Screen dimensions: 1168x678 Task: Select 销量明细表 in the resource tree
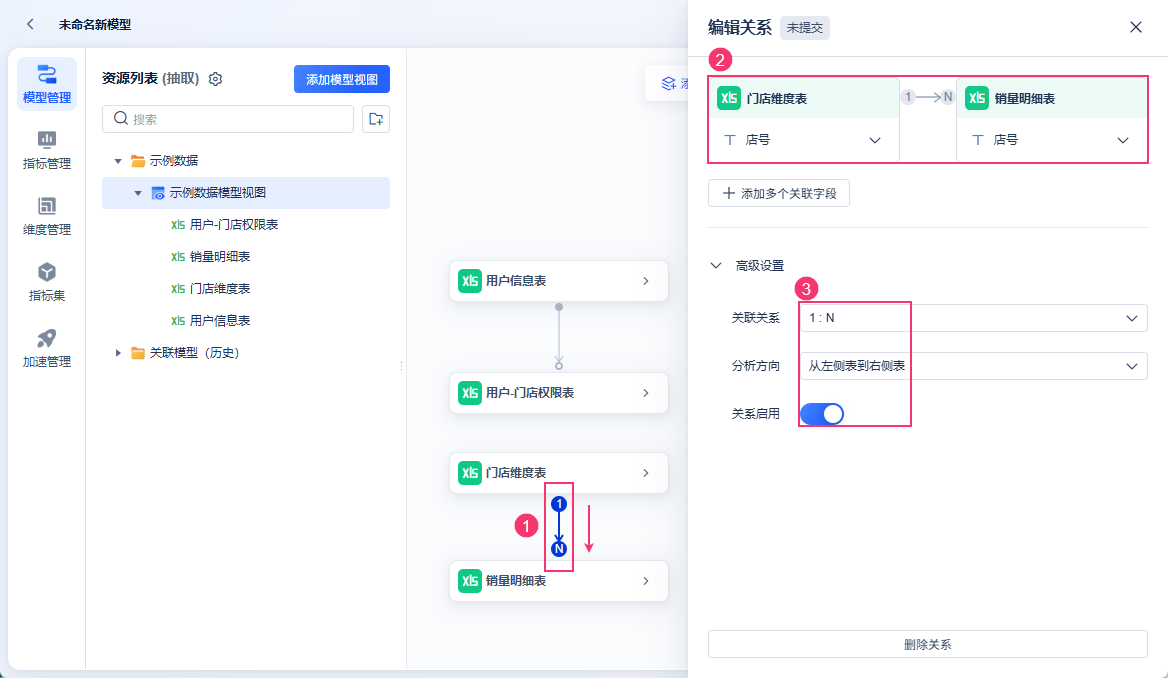(x=219, y=257)
